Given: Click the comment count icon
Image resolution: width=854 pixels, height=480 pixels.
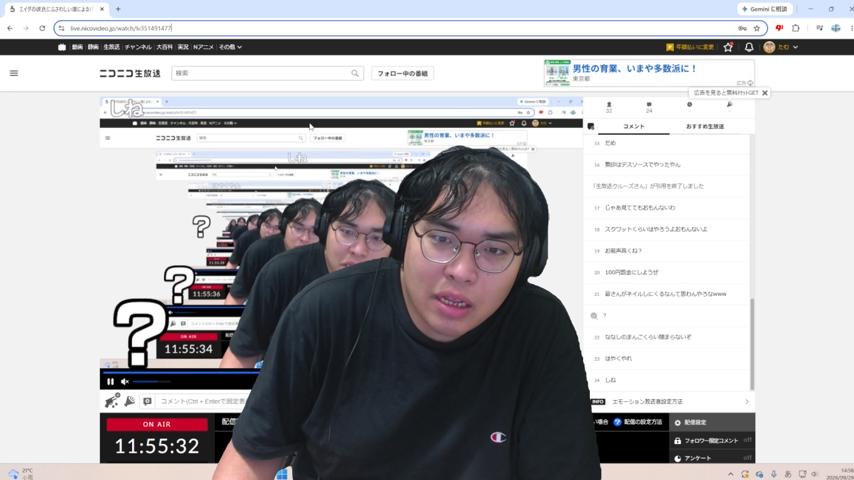Looking at the screenshot, I should 649,107.
